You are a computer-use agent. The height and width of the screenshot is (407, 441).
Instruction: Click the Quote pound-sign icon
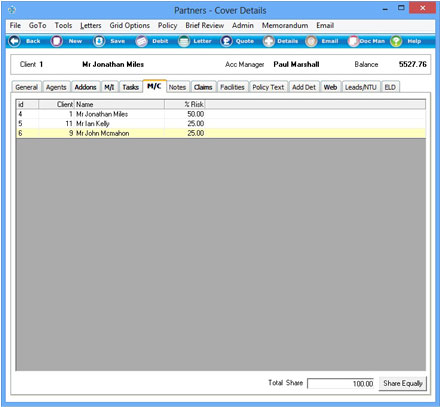[226, 41]
